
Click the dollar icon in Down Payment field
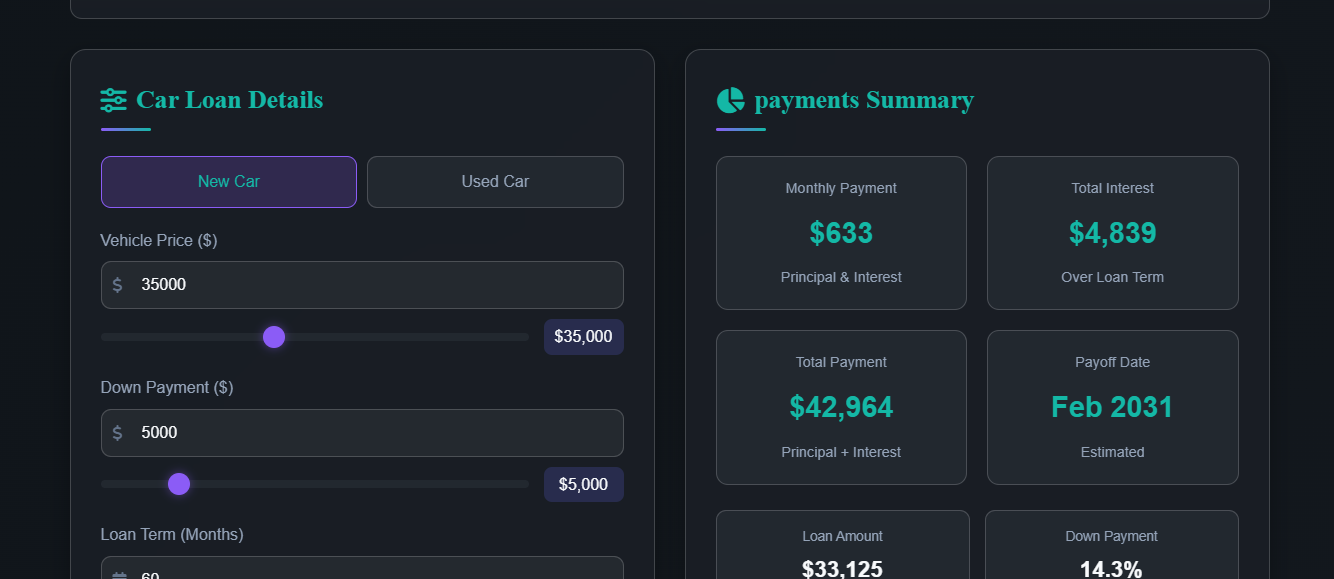point(118,432)
